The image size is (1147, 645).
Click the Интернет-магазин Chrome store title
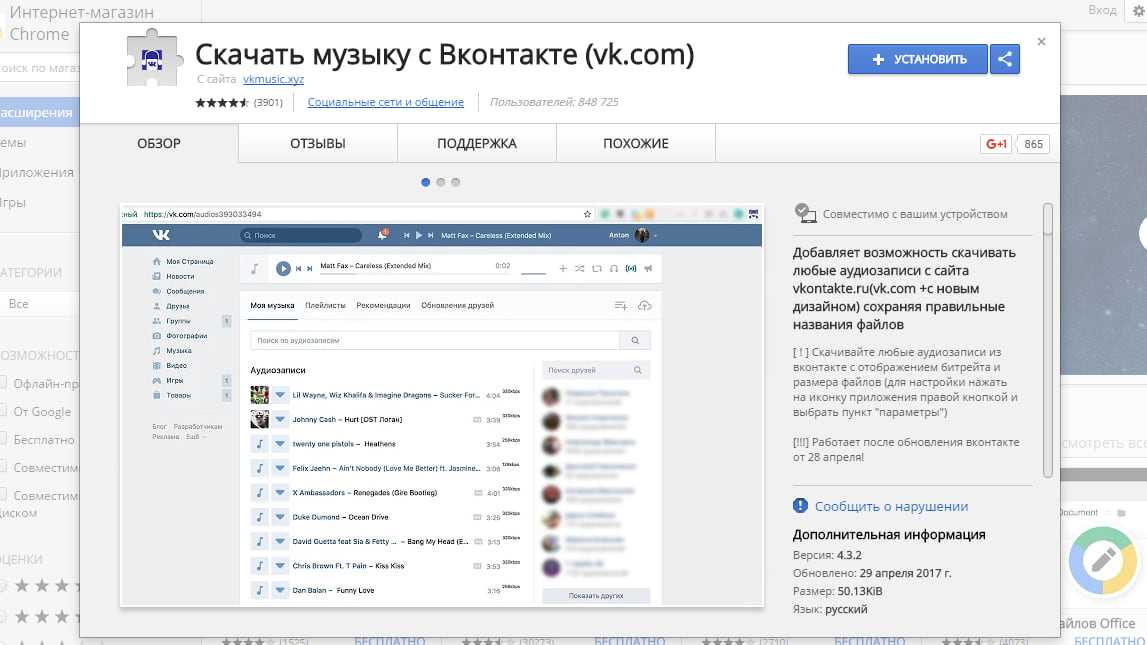(82, 23)
